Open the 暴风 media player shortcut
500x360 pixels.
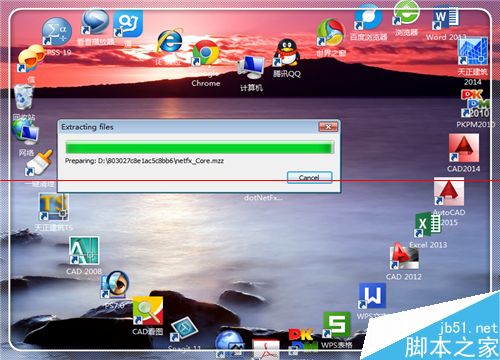tap(95, 22)
